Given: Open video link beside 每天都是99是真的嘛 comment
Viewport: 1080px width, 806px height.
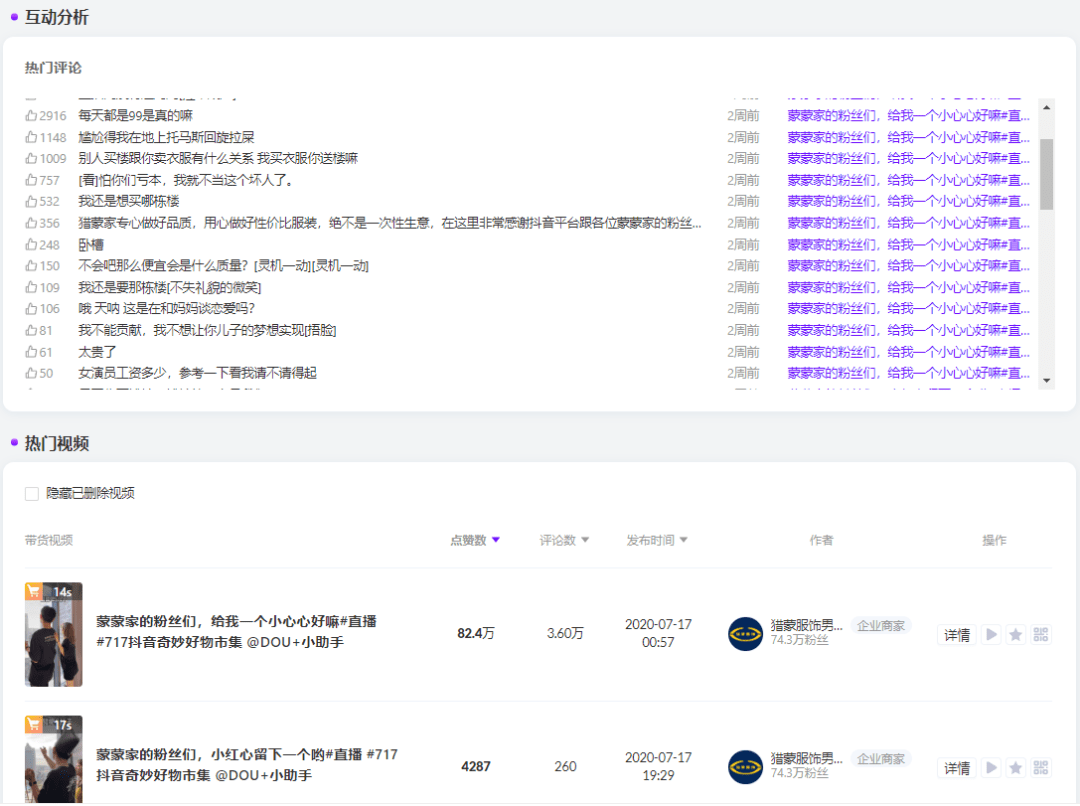Looking at the screenshot, I should pos(908,116).
